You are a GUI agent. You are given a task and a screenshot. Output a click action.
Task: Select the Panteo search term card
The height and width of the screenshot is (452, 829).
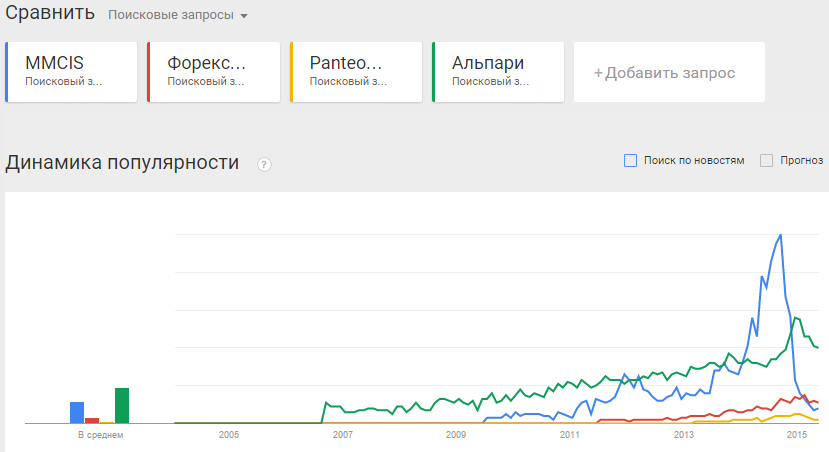(x=356, y=71)
